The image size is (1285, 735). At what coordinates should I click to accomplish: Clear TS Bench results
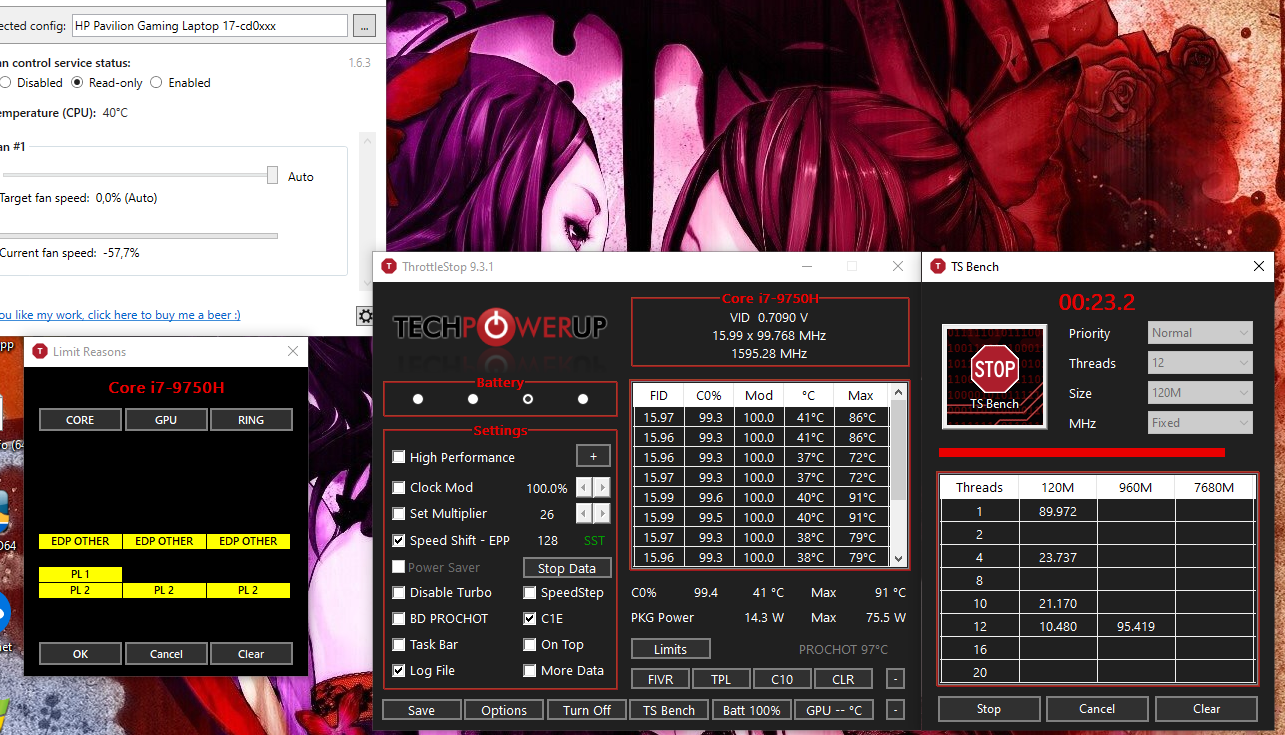pos(1207,709)
